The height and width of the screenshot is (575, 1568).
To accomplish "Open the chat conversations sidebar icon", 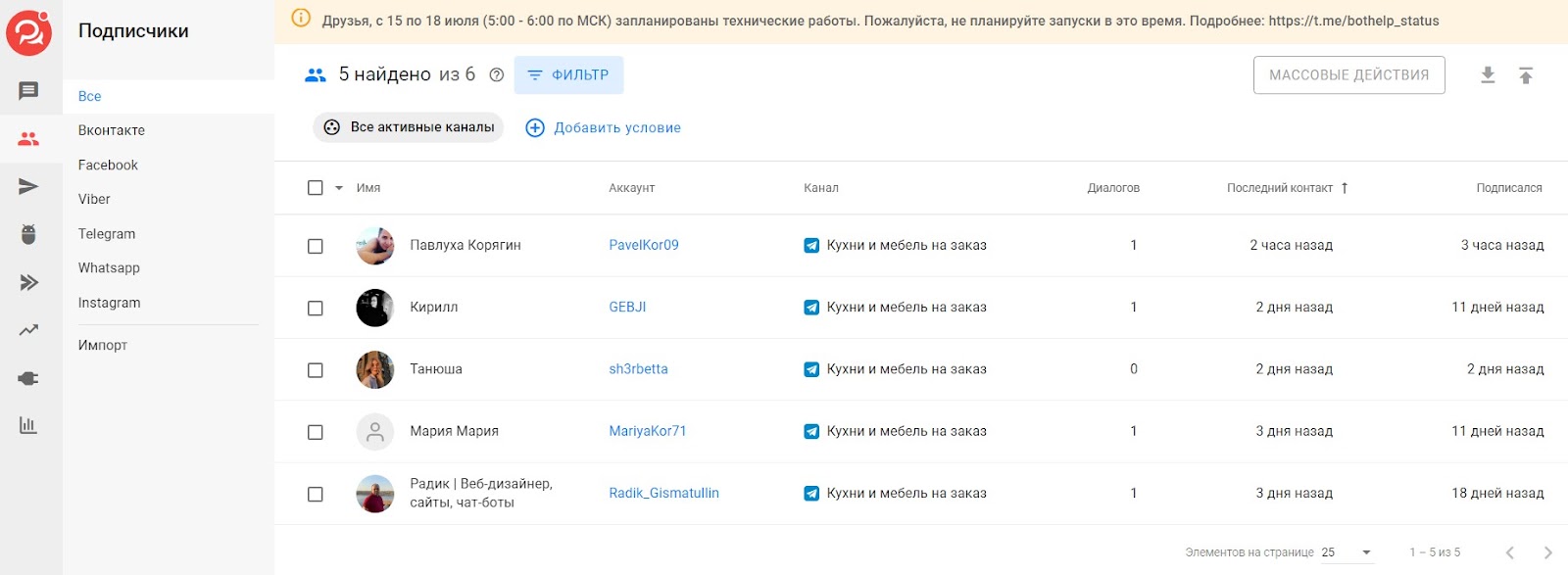I will pos(28,91).
